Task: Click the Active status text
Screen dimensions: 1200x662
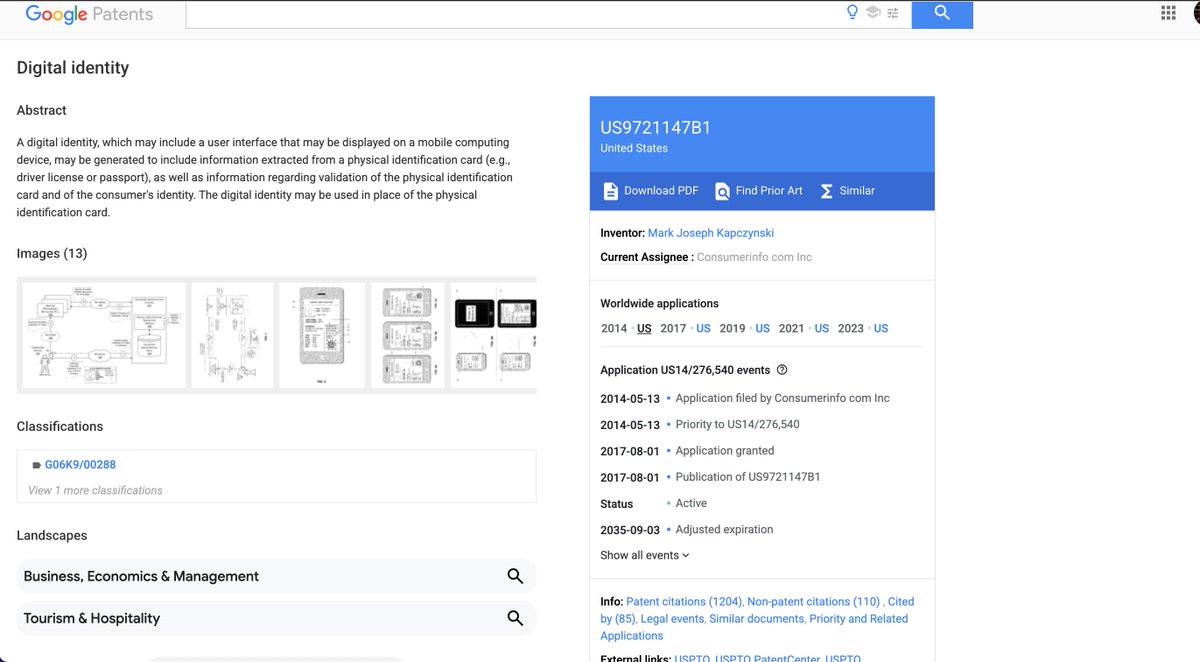Action: 691,503
